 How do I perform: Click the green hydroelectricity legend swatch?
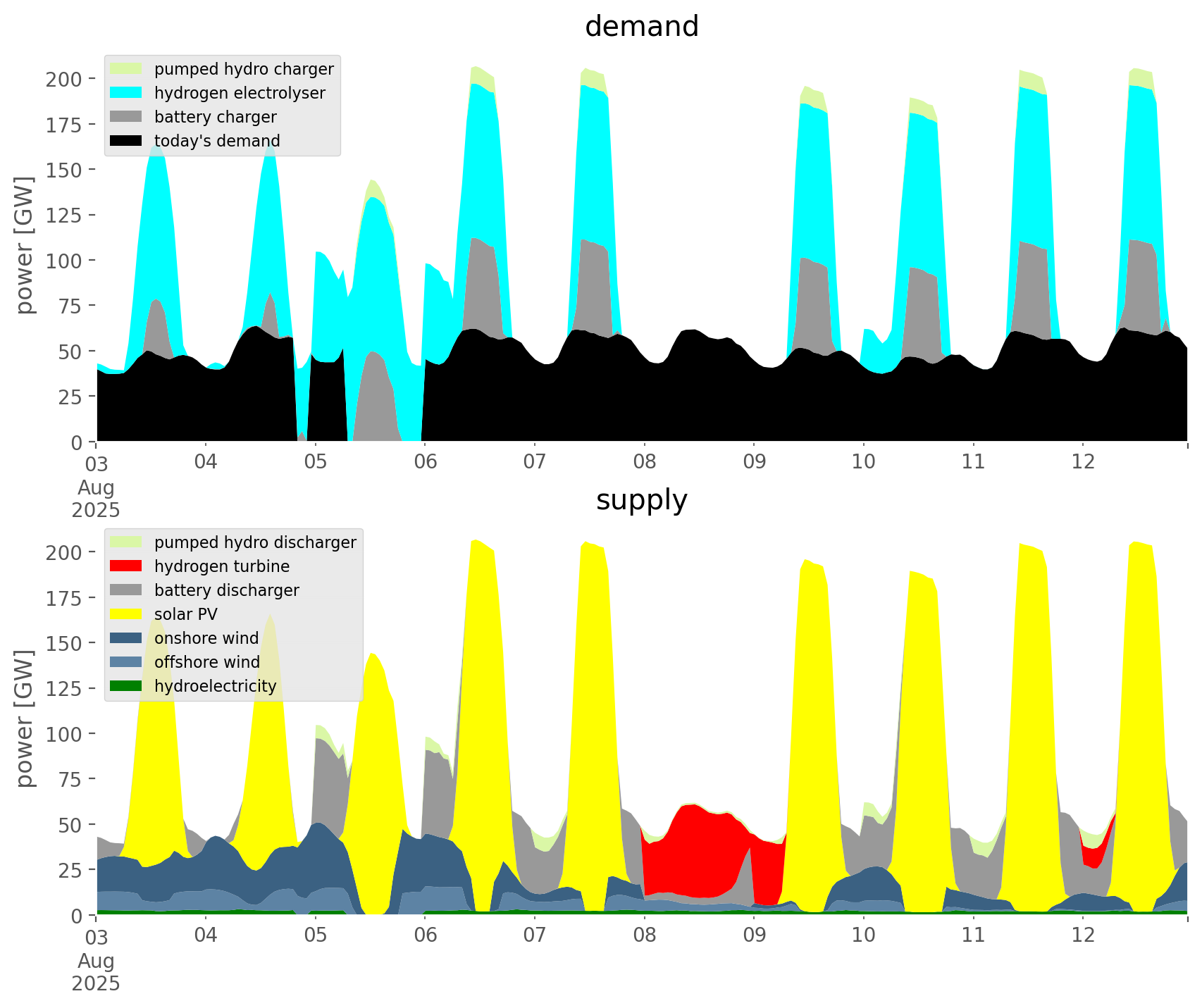pyautogui.click(x=126, y=686)
